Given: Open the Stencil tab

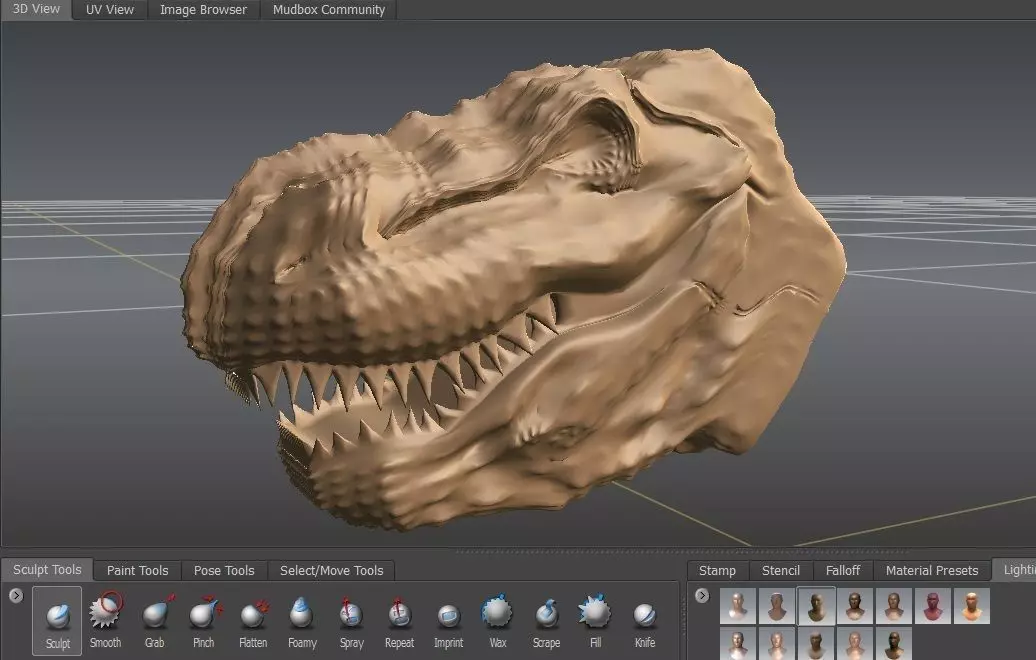Looking at the screenshot, I should pos(780,570).
